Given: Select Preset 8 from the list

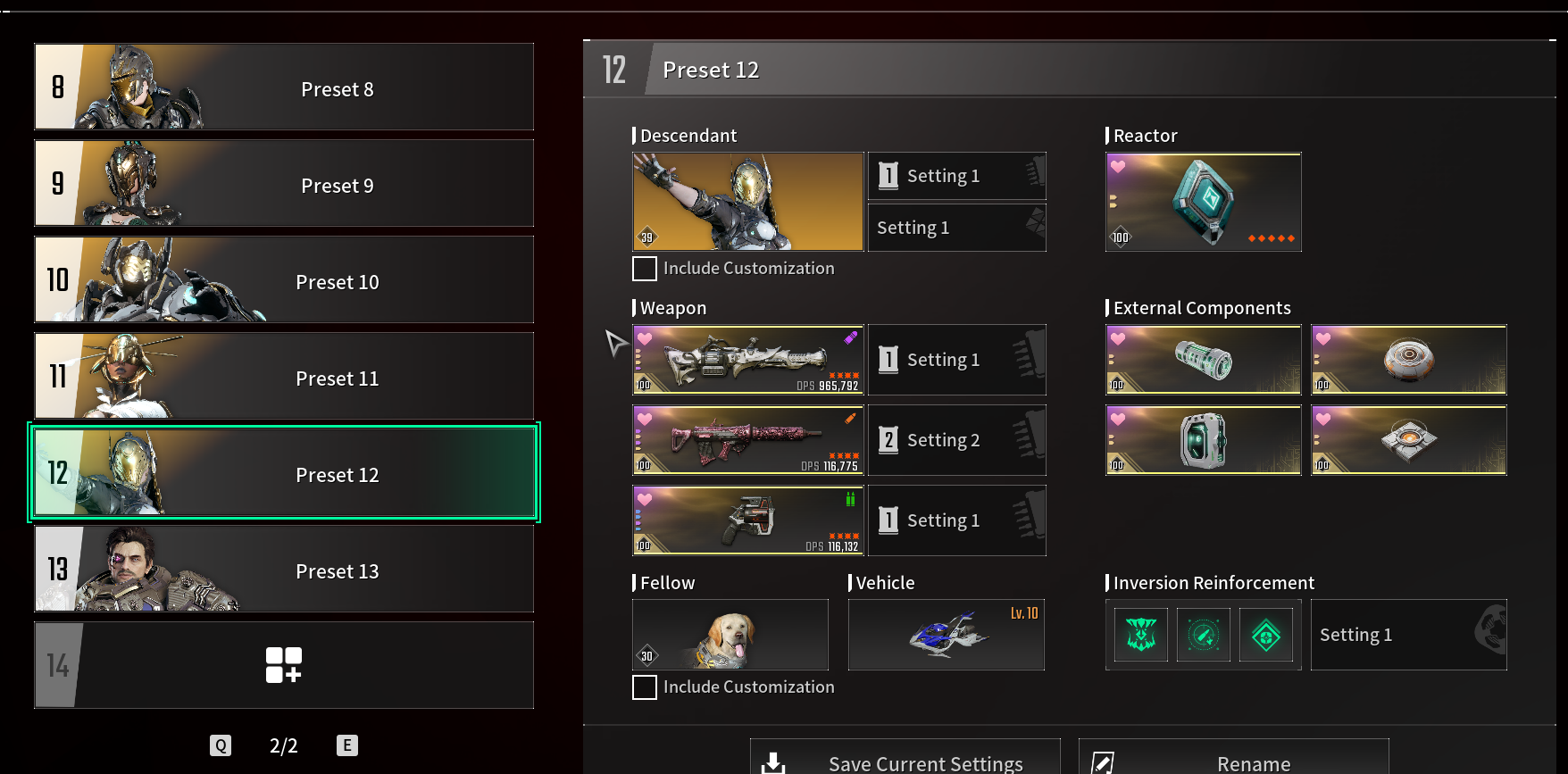Looking at the screenshot, I should point(284,87).
